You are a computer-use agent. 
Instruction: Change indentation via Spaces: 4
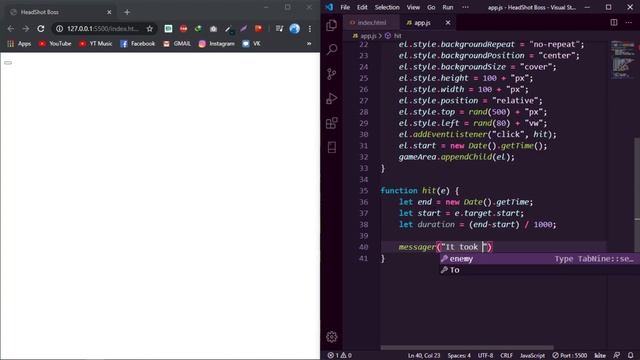pos(459,356)
